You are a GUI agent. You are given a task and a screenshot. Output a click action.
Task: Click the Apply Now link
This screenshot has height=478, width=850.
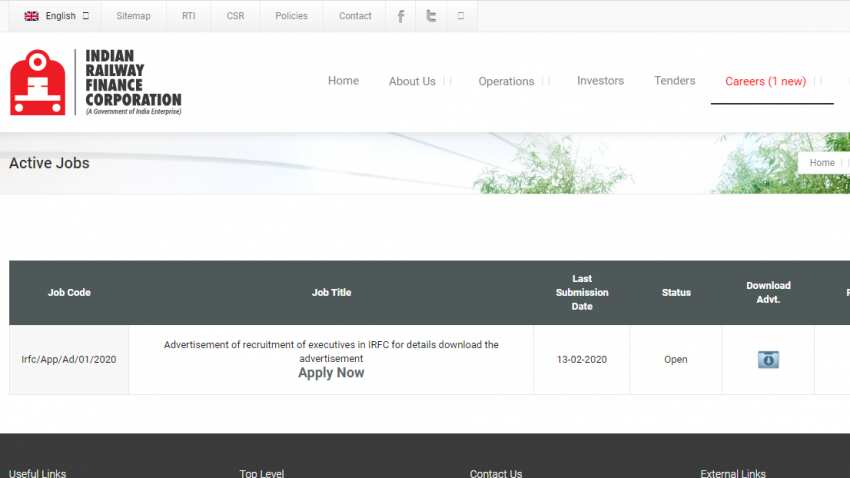(x=331, y=373)
